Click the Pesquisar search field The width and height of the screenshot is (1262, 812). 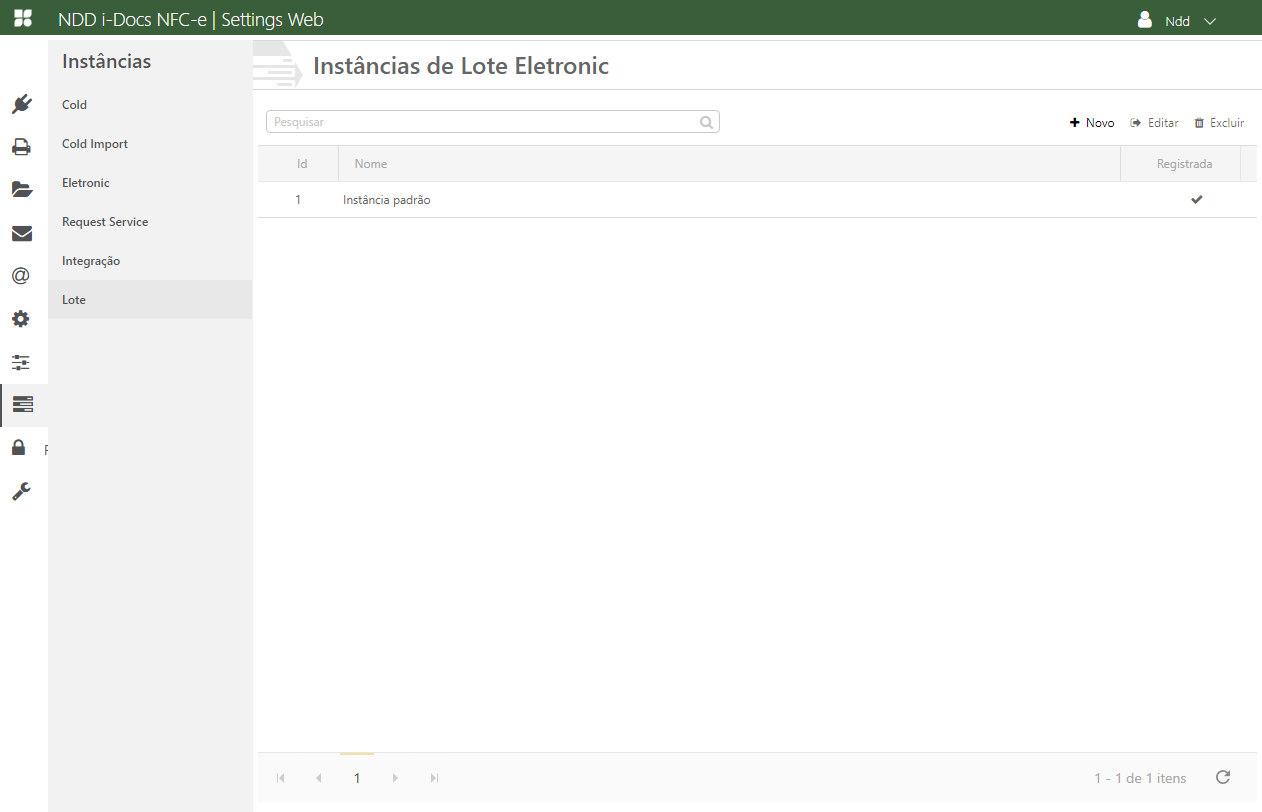(484, 122)
